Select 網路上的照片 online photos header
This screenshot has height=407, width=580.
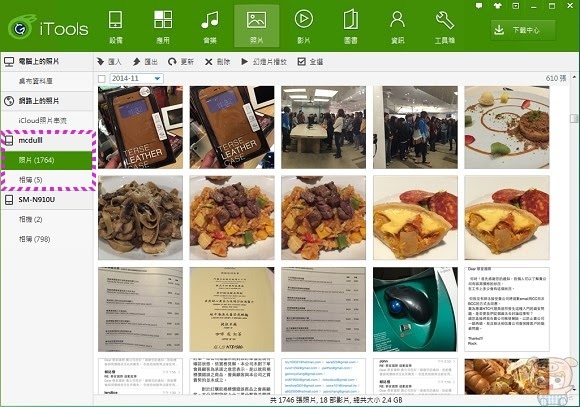(x=47, y=101)
